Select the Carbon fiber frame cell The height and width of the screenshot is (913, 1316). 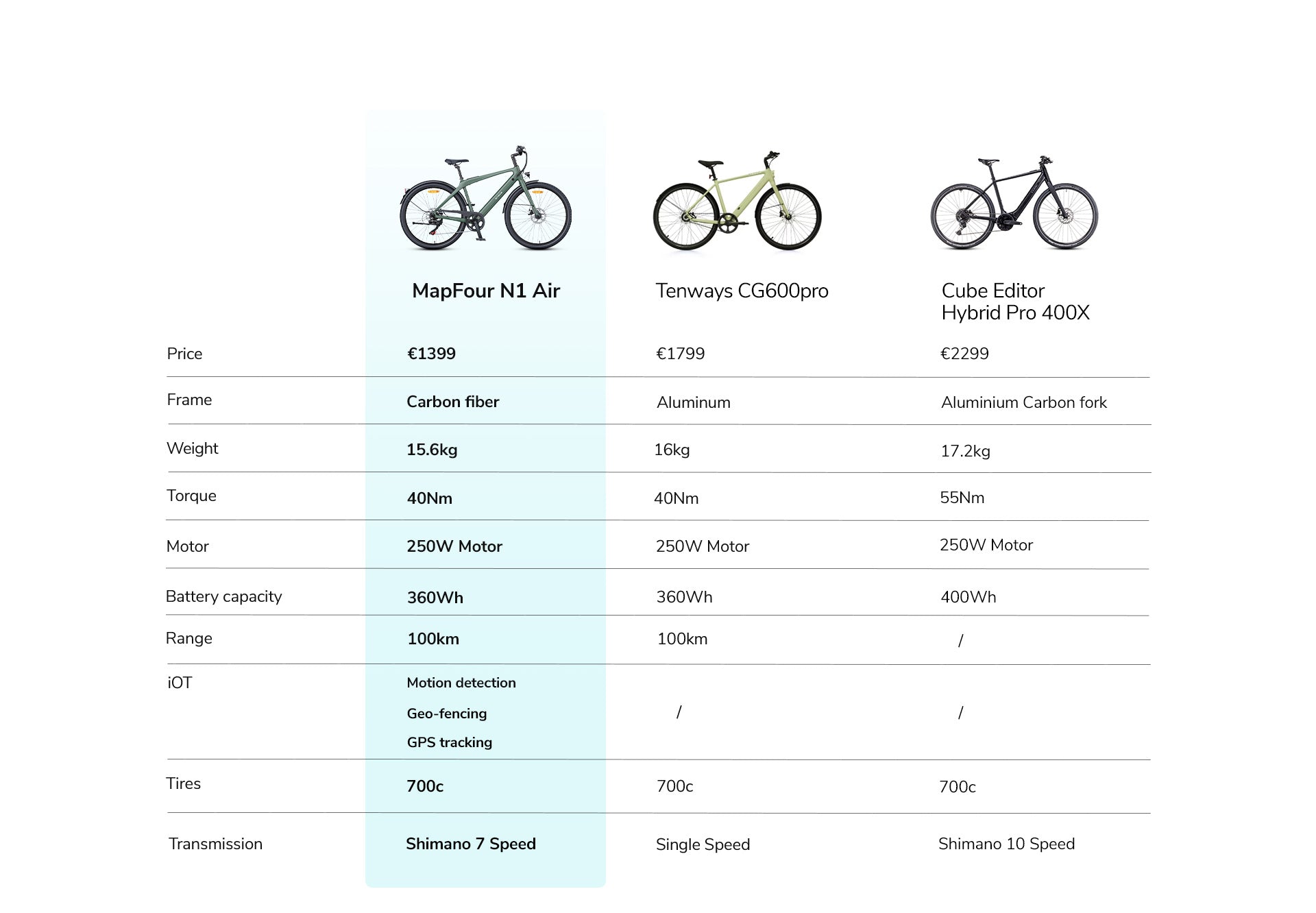(x=452, y=402)
